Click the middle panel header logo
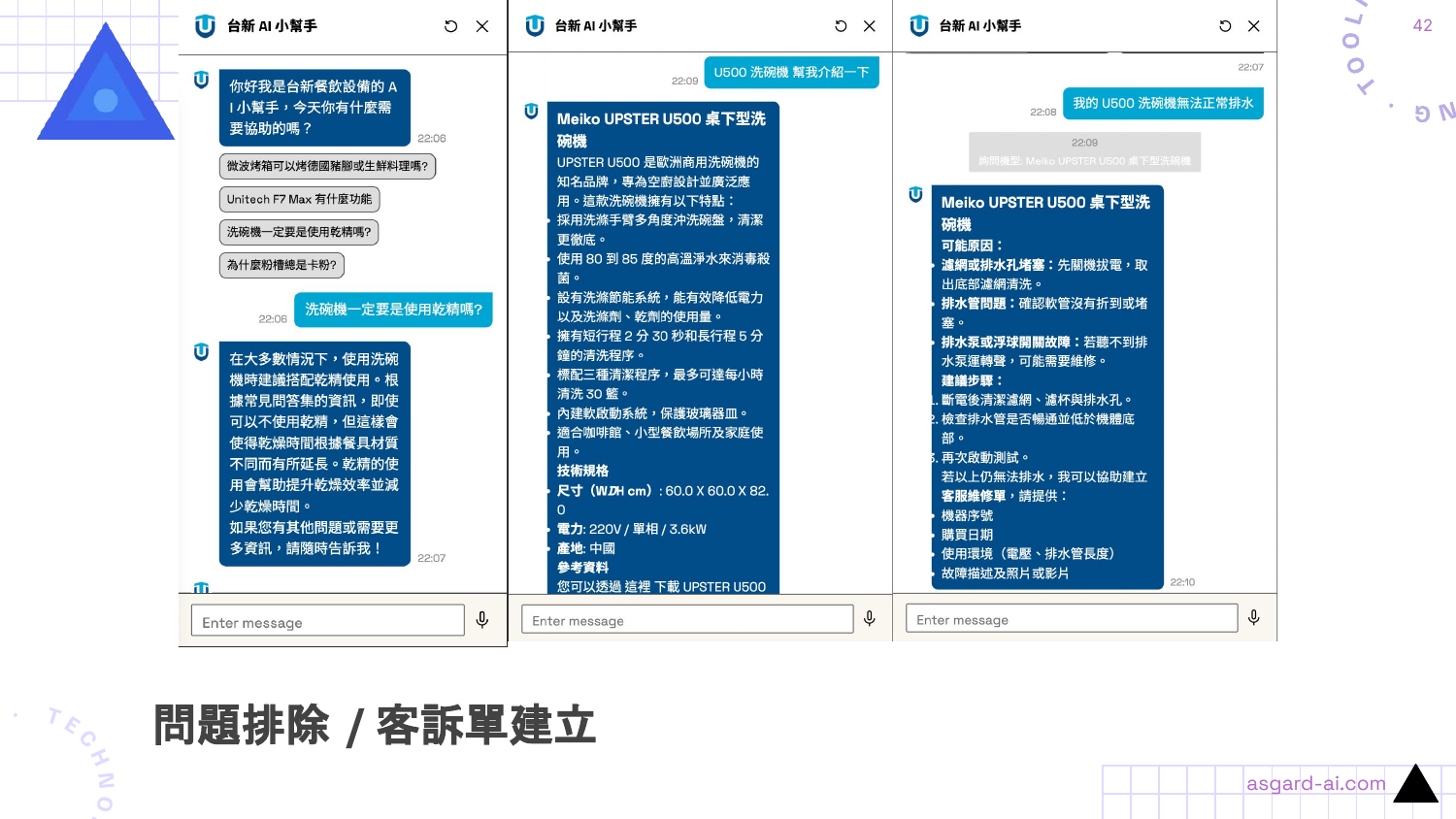The height and width of the screenshot is (819, 1456). (535, 26)
